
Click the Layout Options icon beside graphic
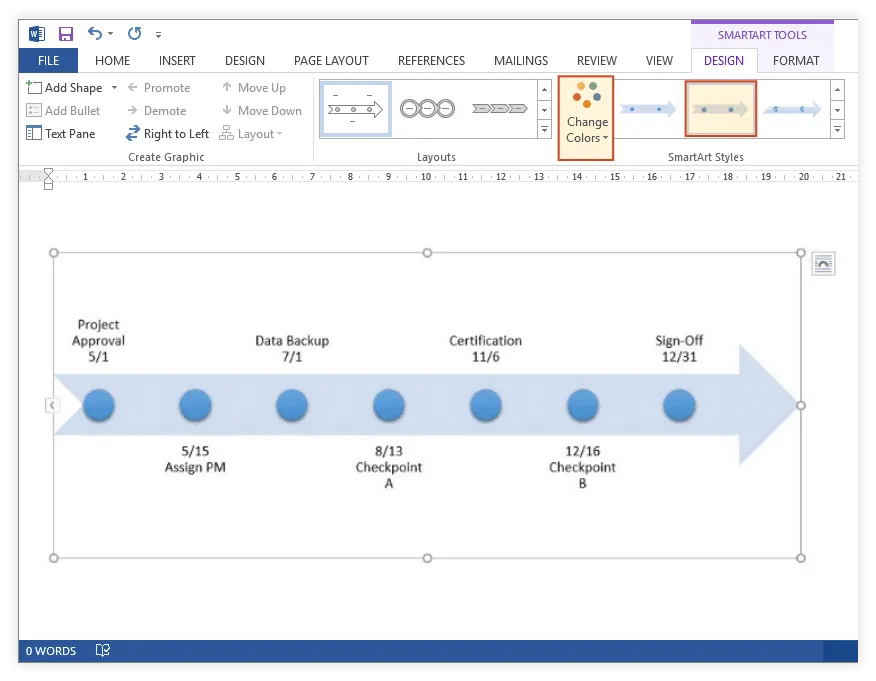click(x=822, y=264)
